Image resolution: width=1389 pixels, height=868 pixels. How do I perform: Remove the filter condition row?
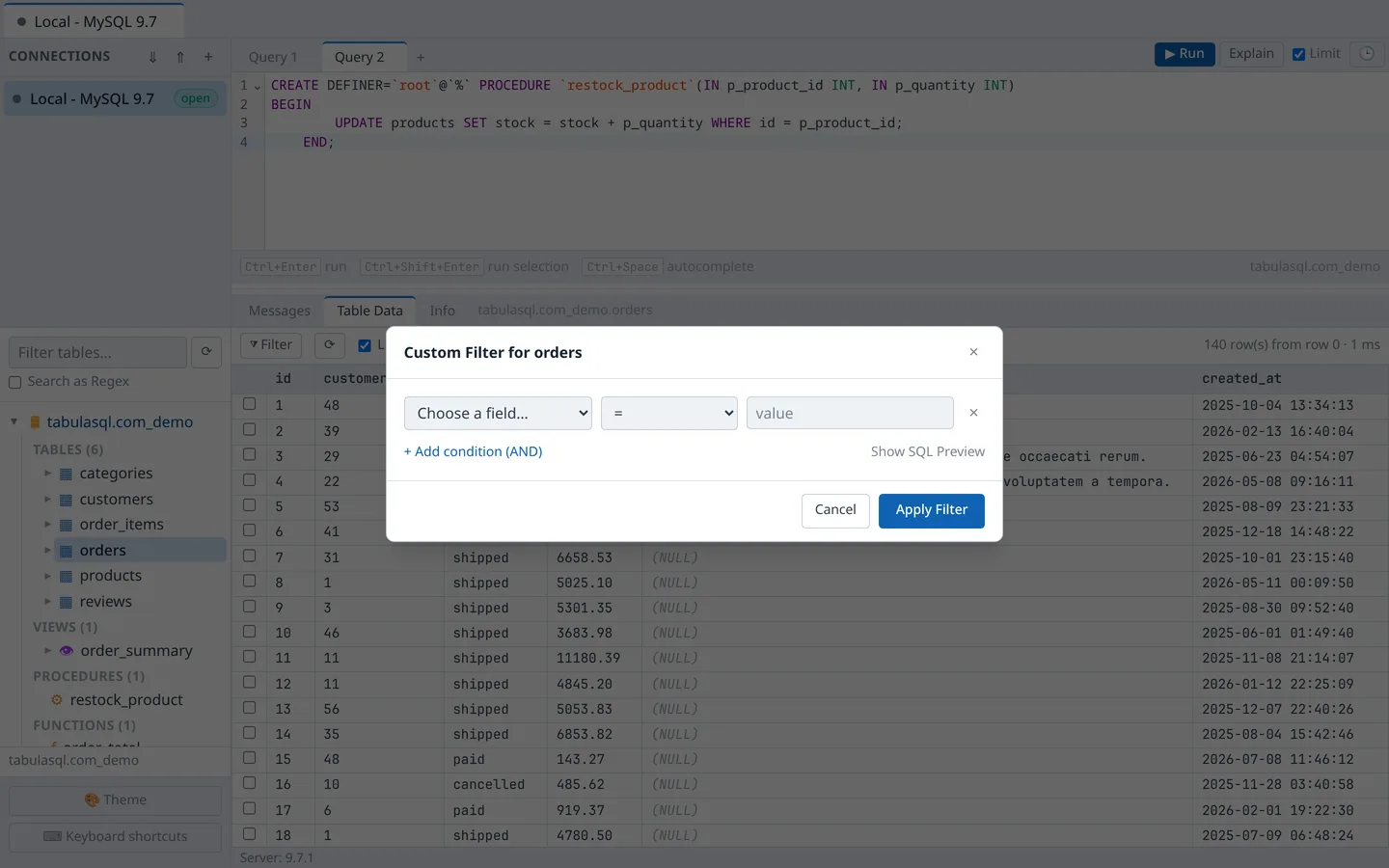click(973, 413)
